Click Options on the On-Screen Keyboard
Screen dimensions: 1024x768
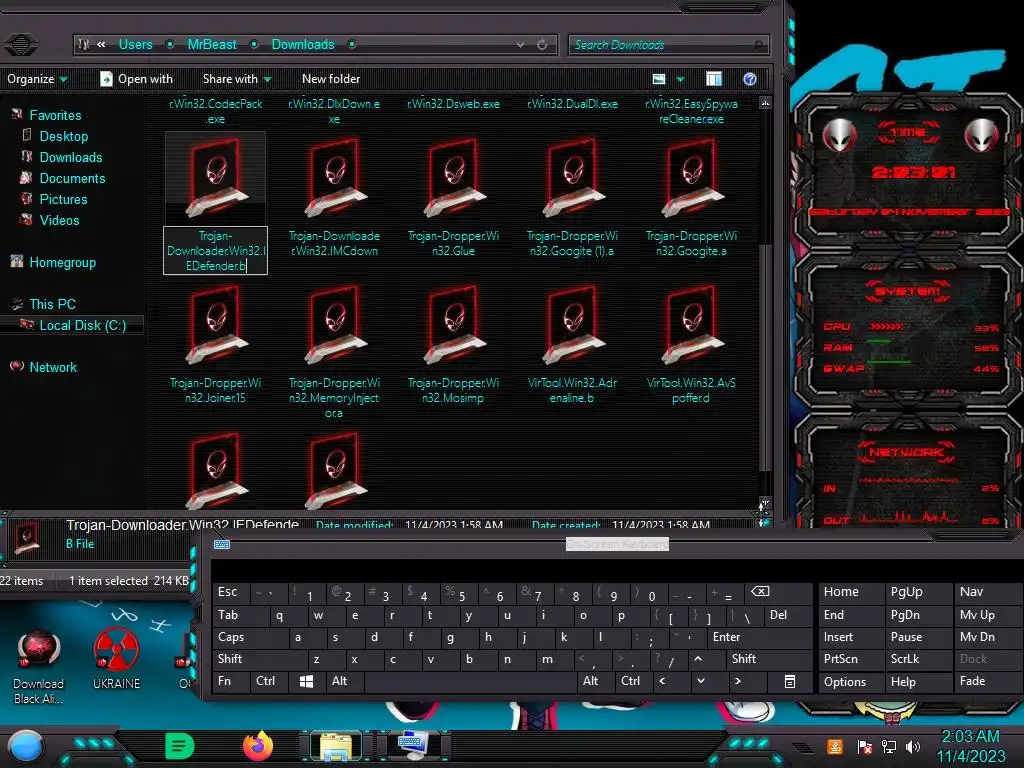pos(851,682)
